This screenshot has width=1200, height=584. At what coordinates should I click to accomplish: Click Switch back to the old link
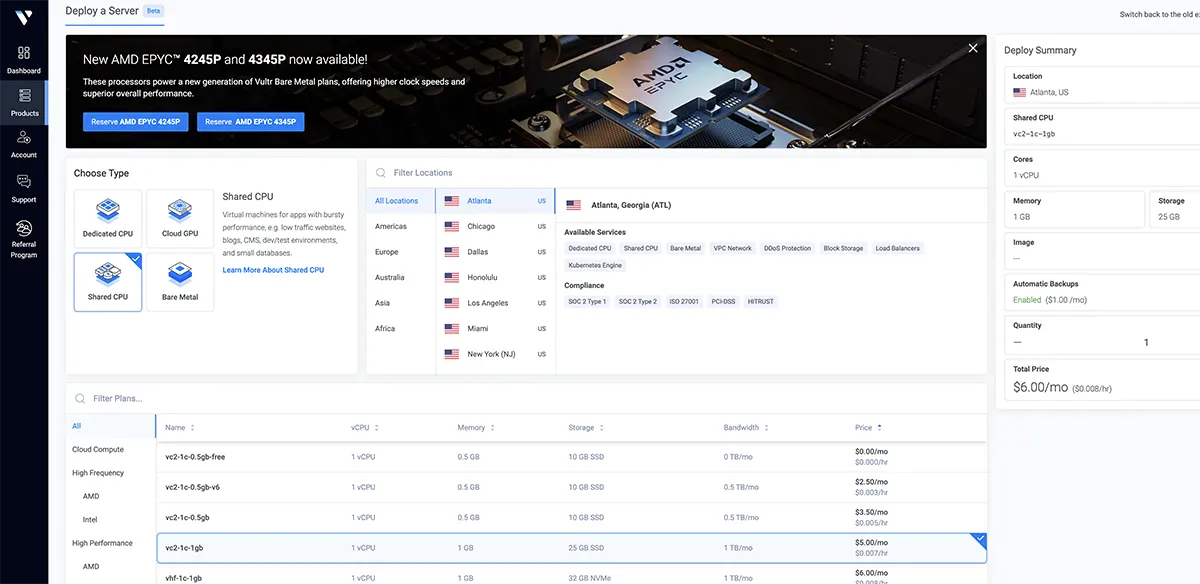tap(1159, 14)
